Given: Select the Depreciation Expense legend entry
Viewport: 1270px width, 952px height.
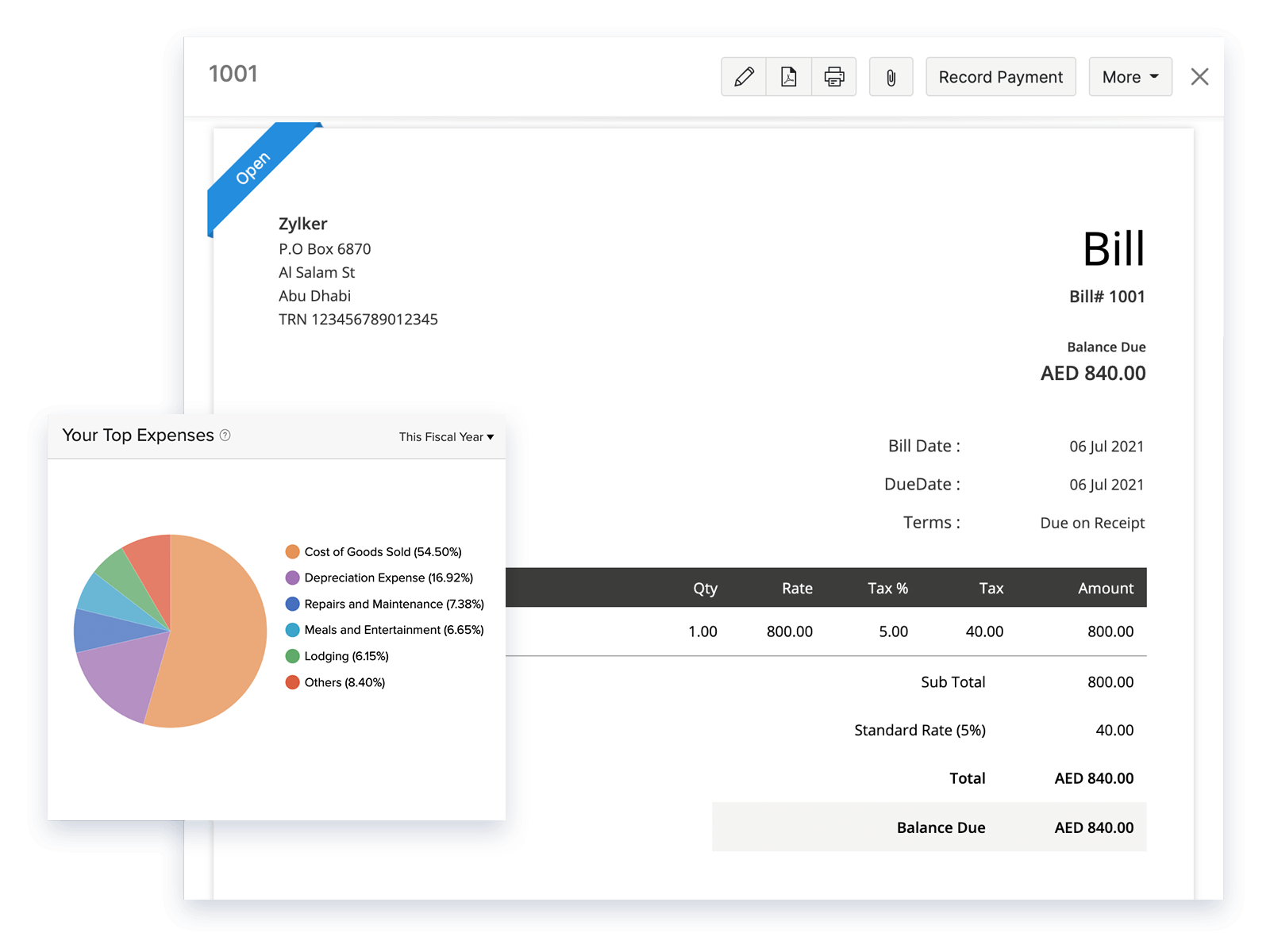Looking at the screenshot, I should pyautogui.click(x=388, y=578).
